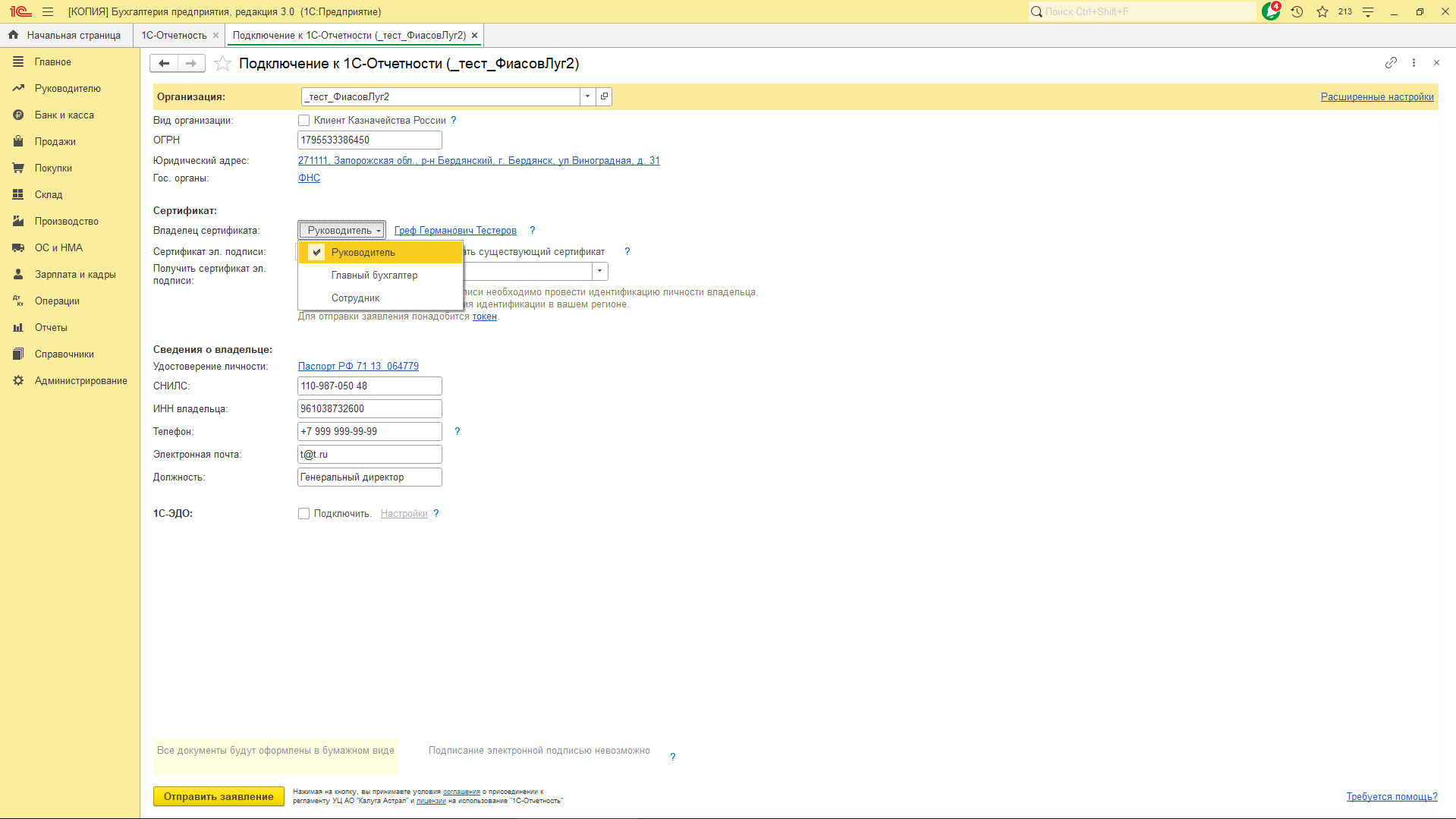The height and width of the screenshot is (819, 1456).
Task: Collapse the Руководитель owner dropdown button
Action: pos(341,230)
